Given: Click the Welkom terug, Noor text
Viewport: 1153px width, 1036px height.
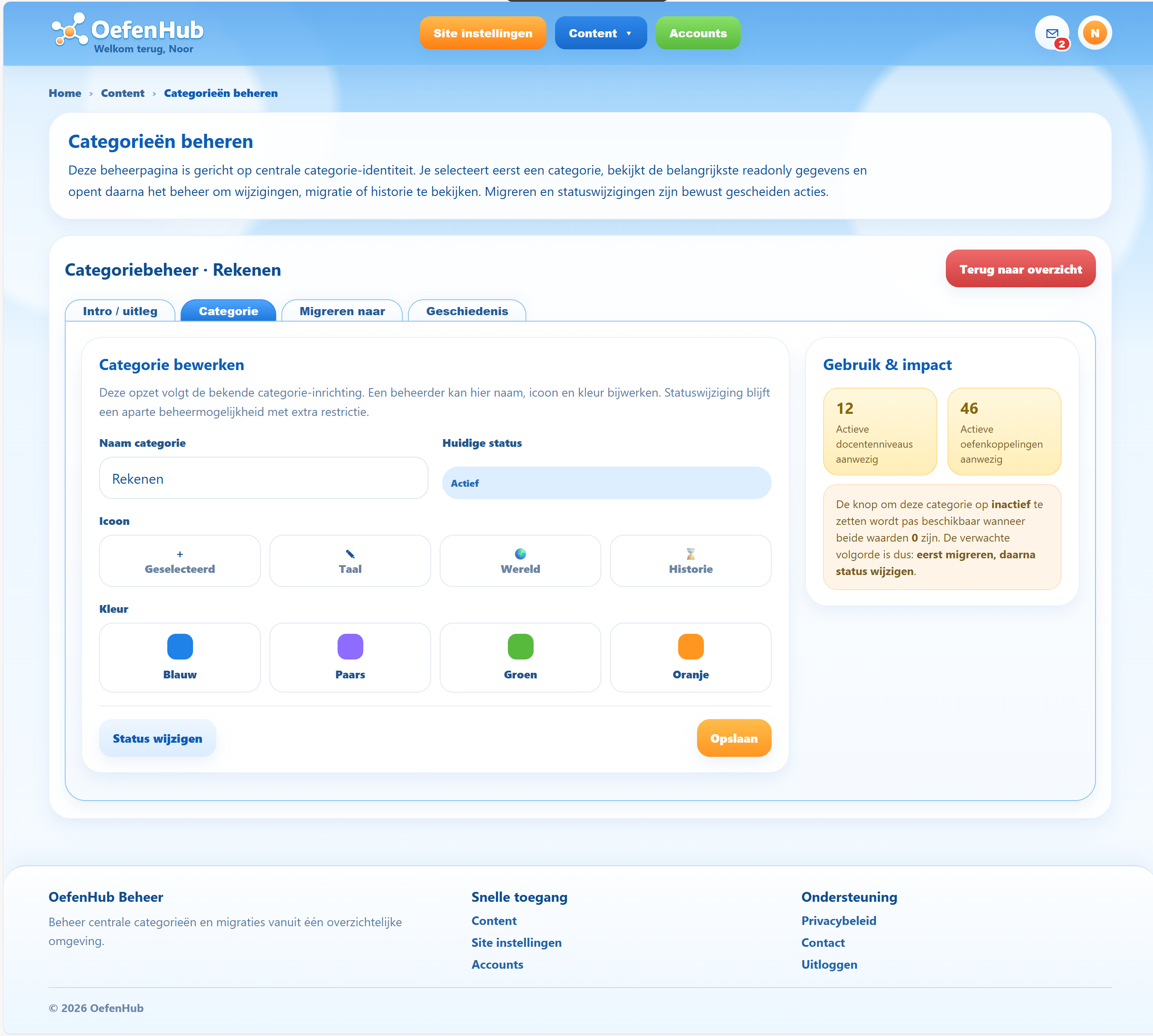Looking at the screenshot, I should tap(144, 49).
